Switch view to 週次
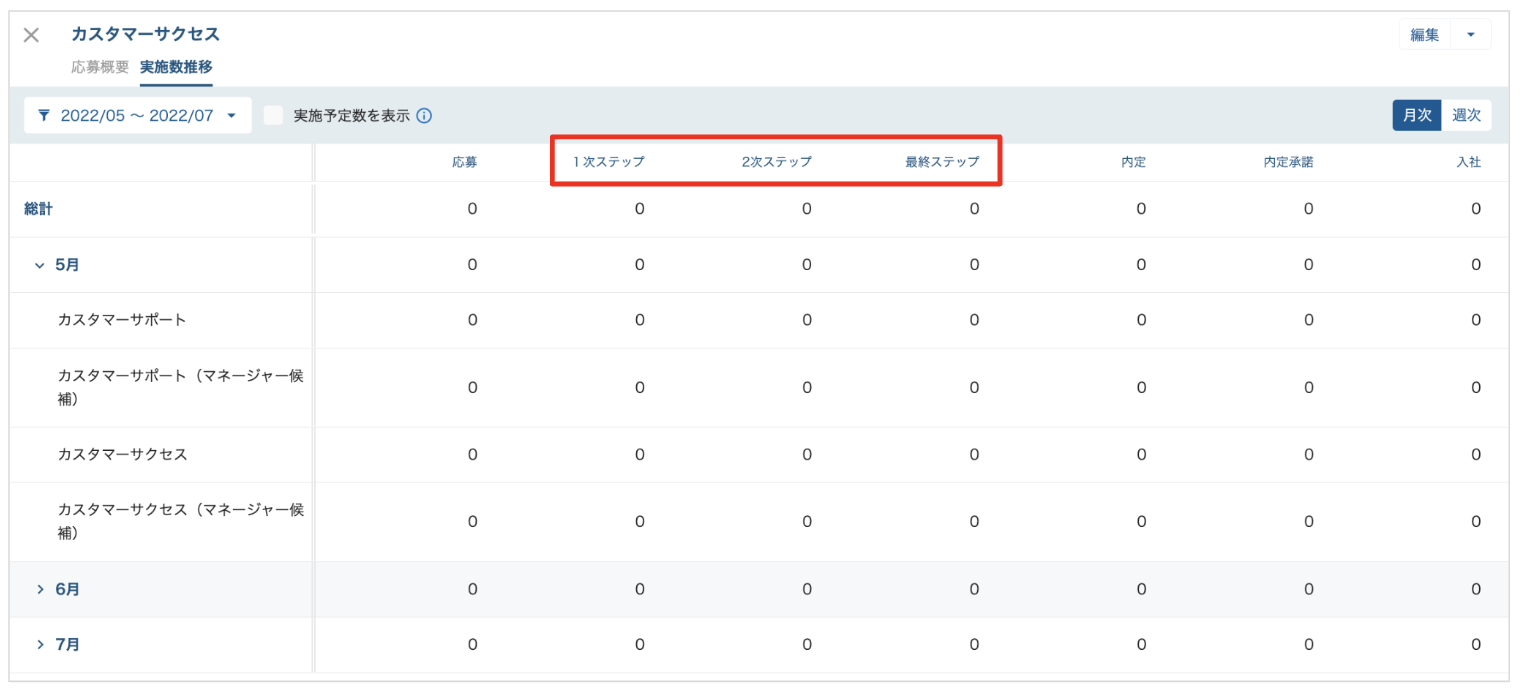Viewport: 1520px width, 696px height. pos(1466,115)
